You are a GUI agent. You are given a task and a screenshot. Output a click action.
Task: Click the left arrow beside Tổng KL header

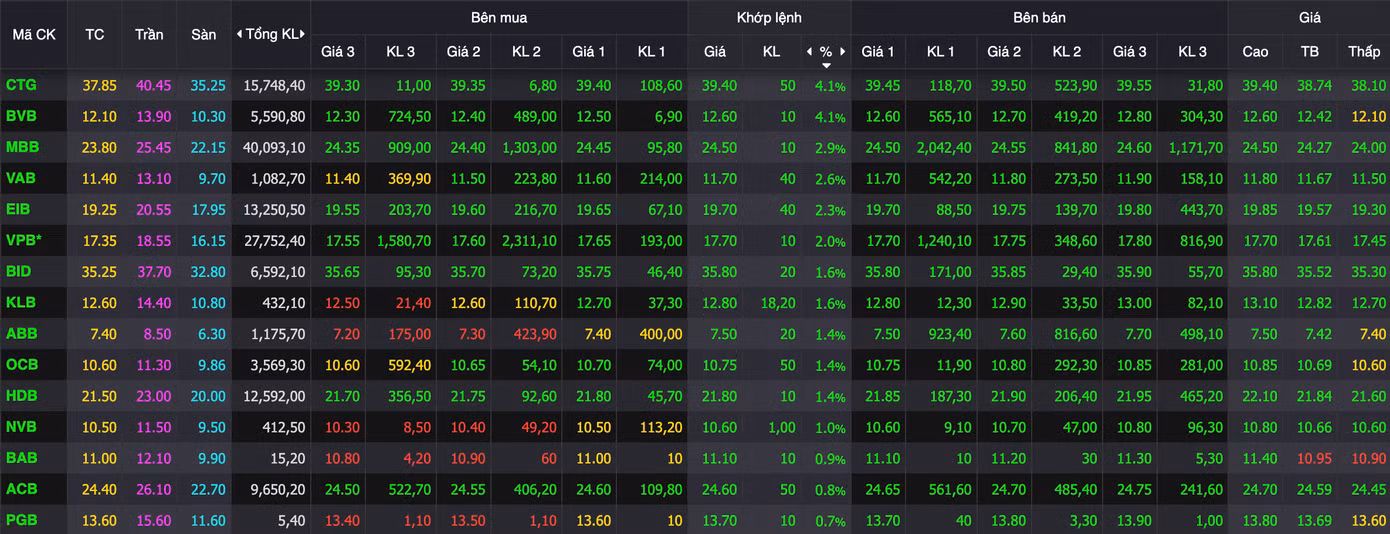(x=239, y=34)
